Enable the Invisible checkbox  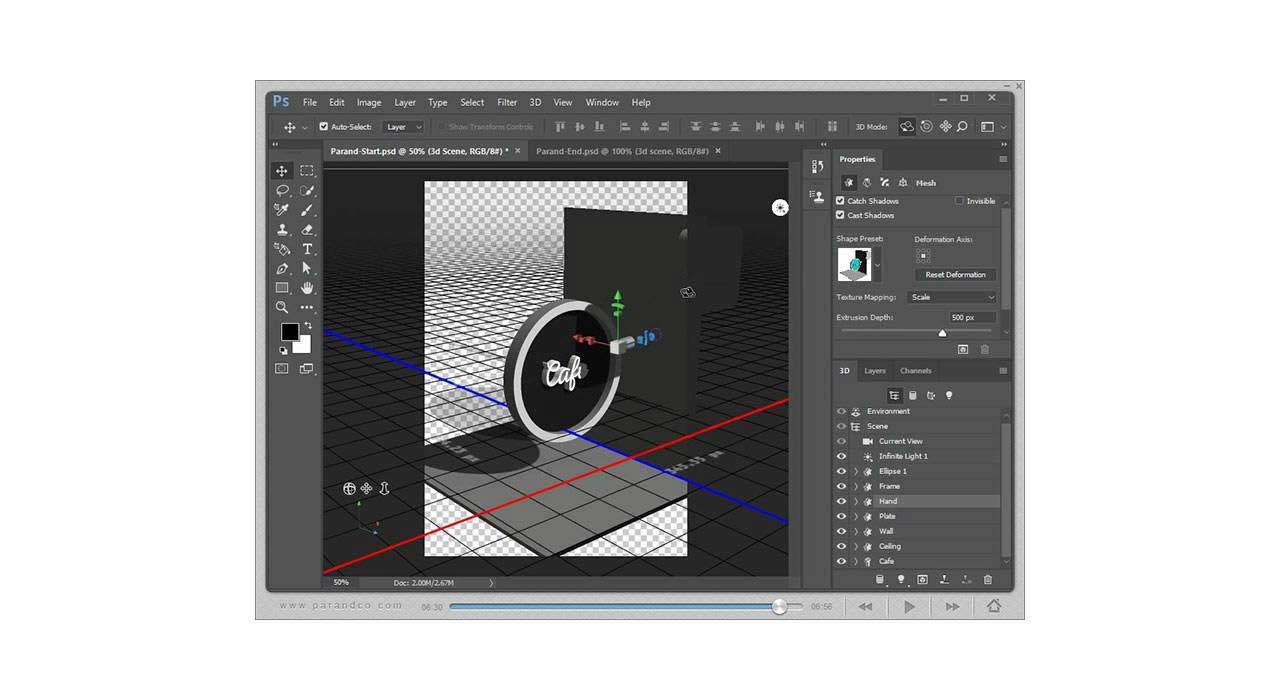[959, 201]
